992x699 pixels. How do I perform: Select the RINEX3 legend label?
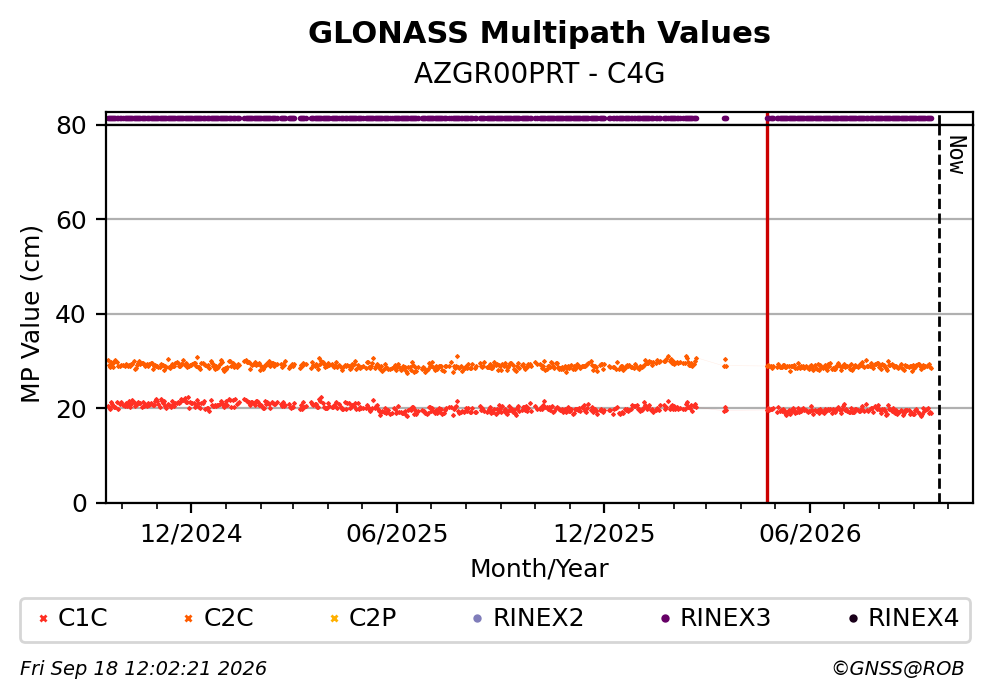click(x=725, y=618)
